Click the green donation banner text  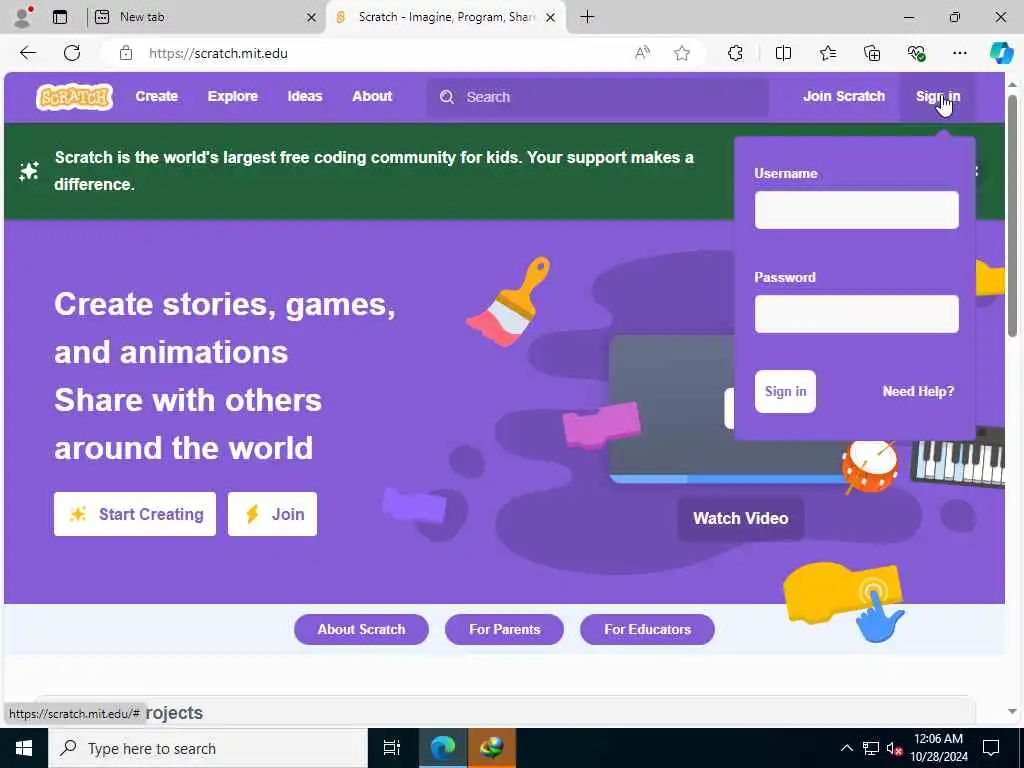(x=374, y=170)
